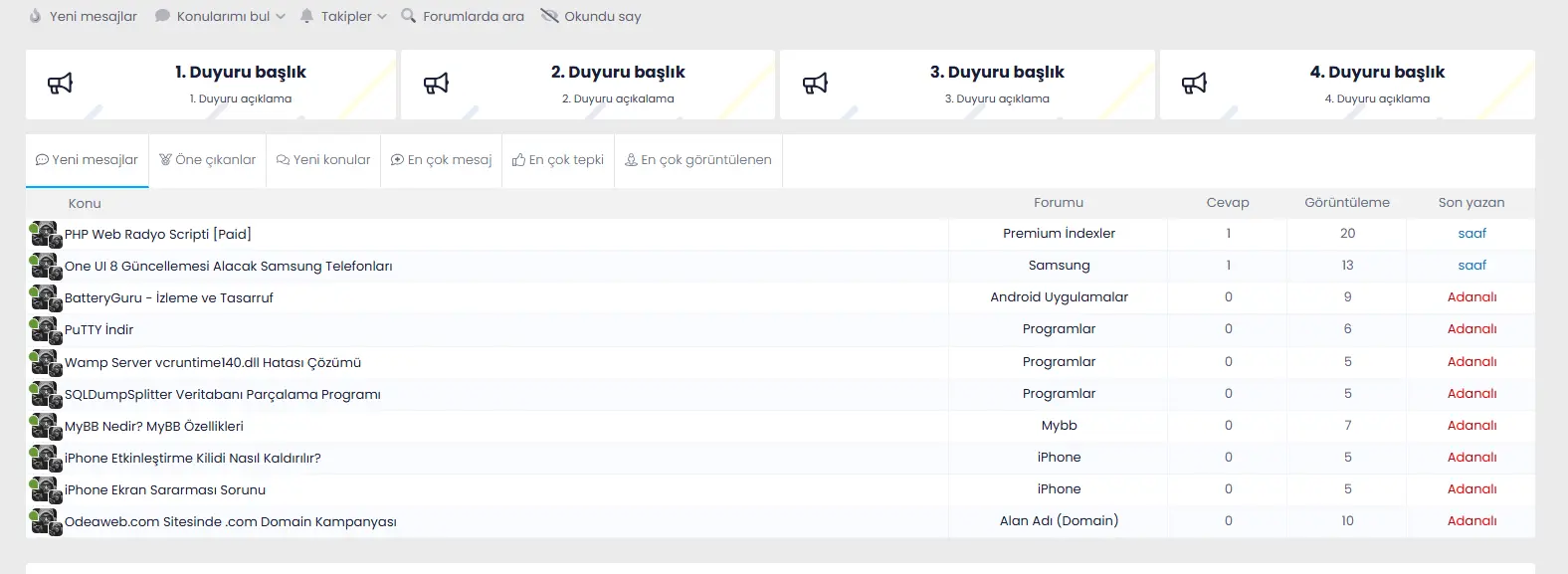Click the crossed-eye icon for Okundu say
Image resolution: width=1568 pixels, height=574 pixels.
549,16
